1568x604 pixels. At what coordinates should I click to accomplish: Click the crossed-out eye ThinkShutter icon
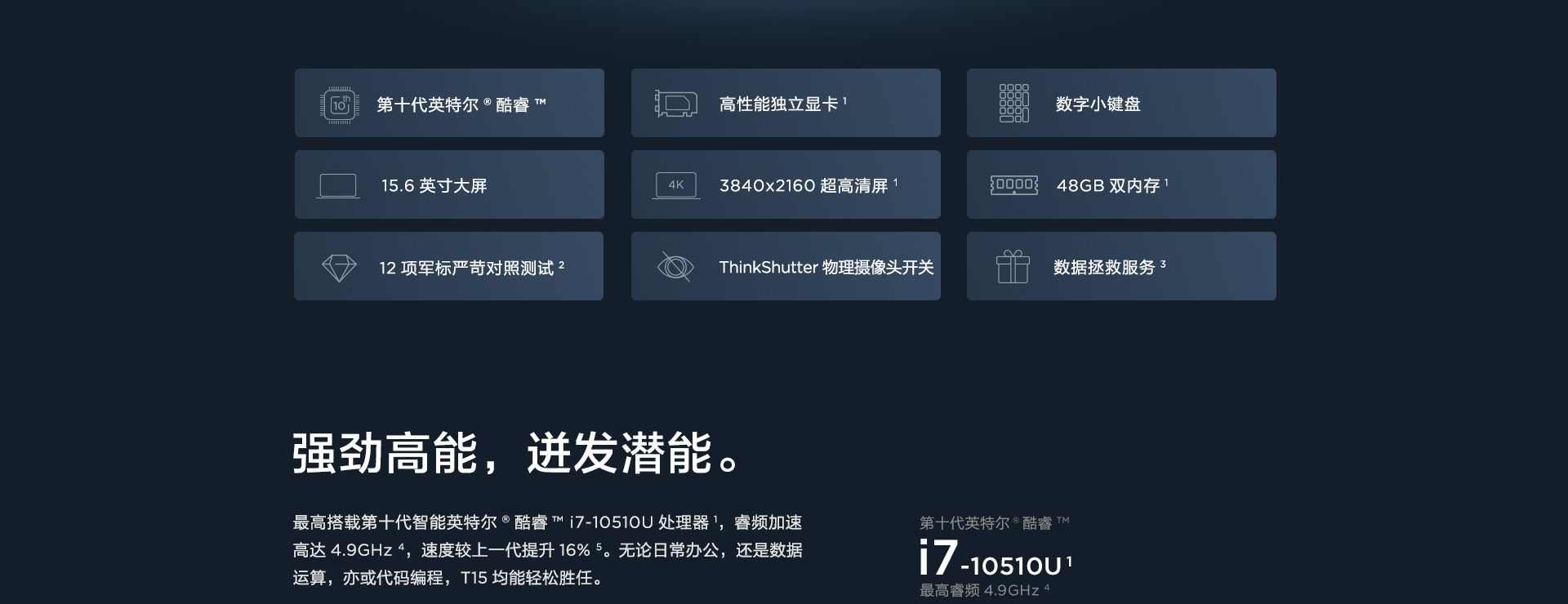[675, 267]
